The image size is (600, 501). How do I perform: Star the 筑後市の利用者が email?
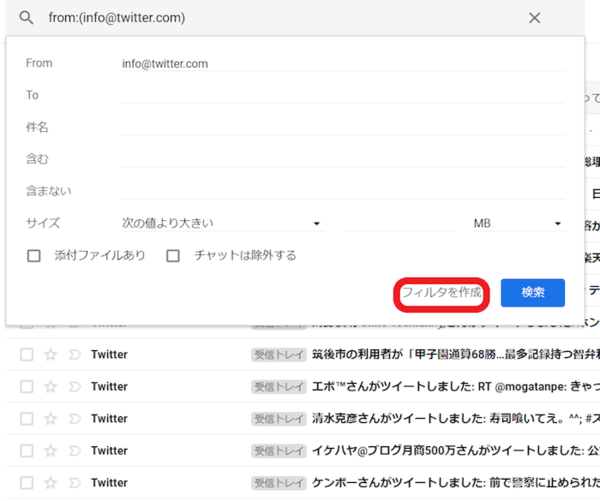(51, 355)
